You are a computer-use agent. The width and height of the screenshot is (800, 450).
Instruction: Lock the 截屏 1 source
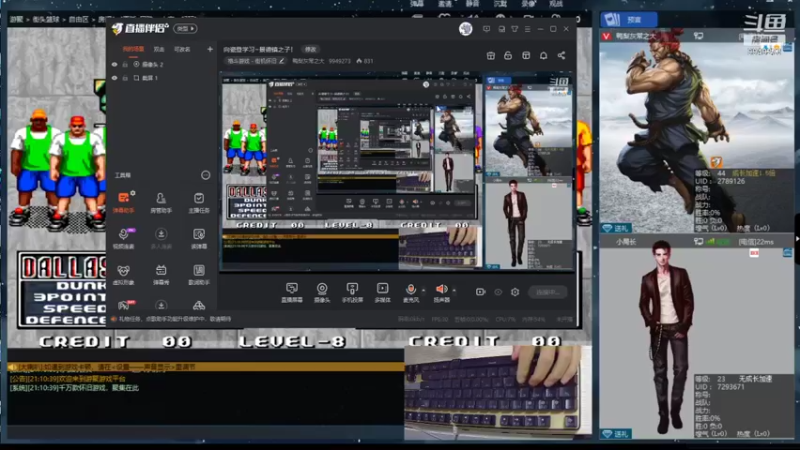tap(125, 78)
